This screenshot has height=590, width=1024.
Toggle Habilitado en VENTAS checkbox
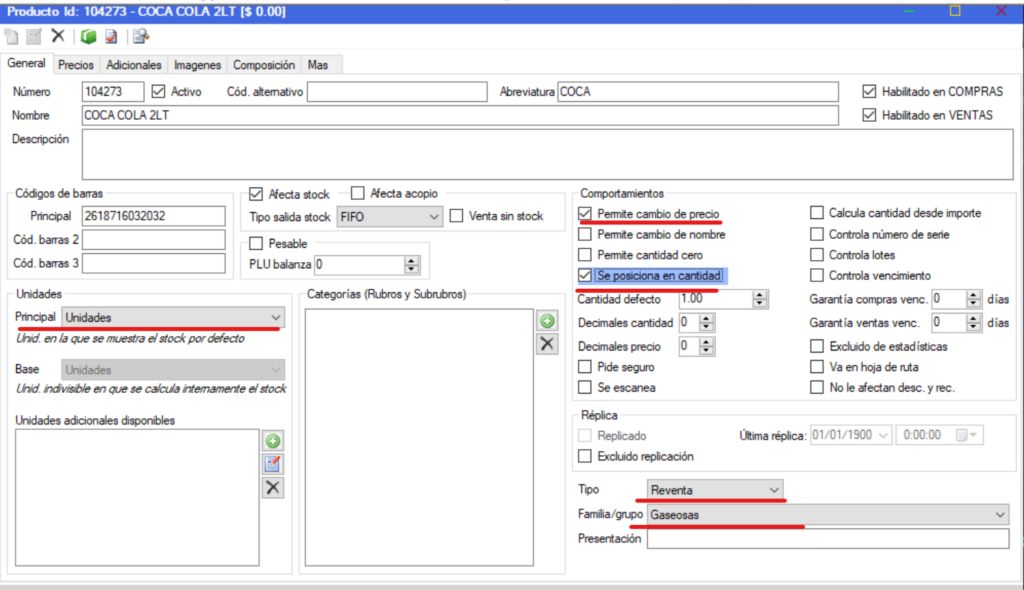point(869,115)
